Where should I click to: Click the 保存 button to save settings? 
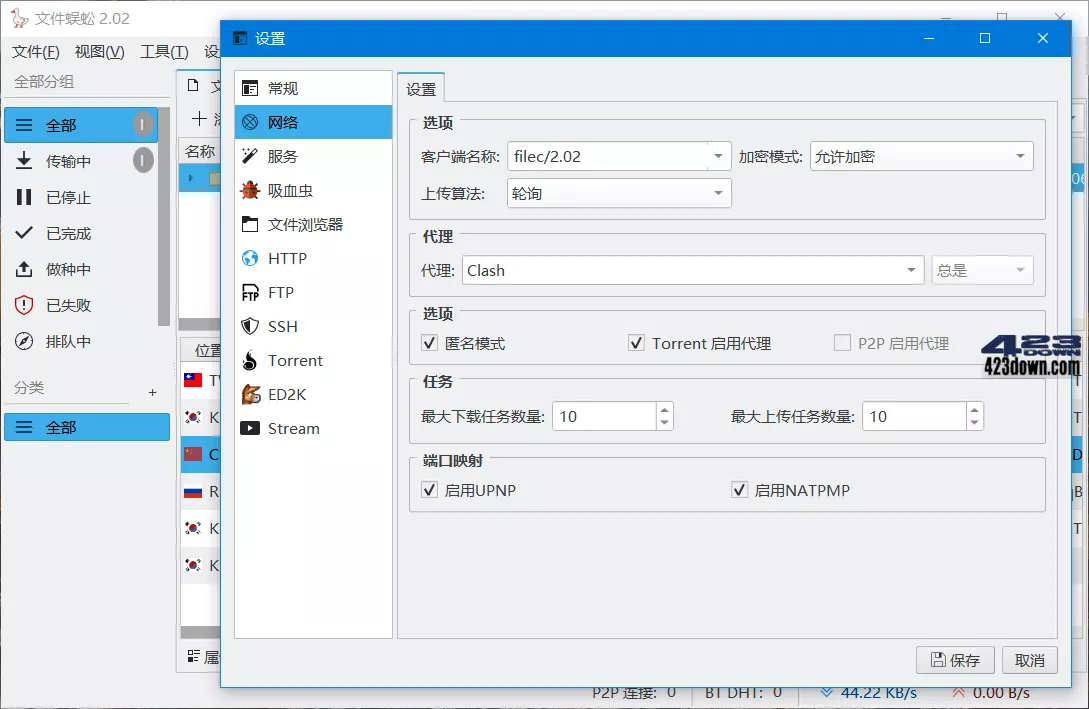click(954, 660)
